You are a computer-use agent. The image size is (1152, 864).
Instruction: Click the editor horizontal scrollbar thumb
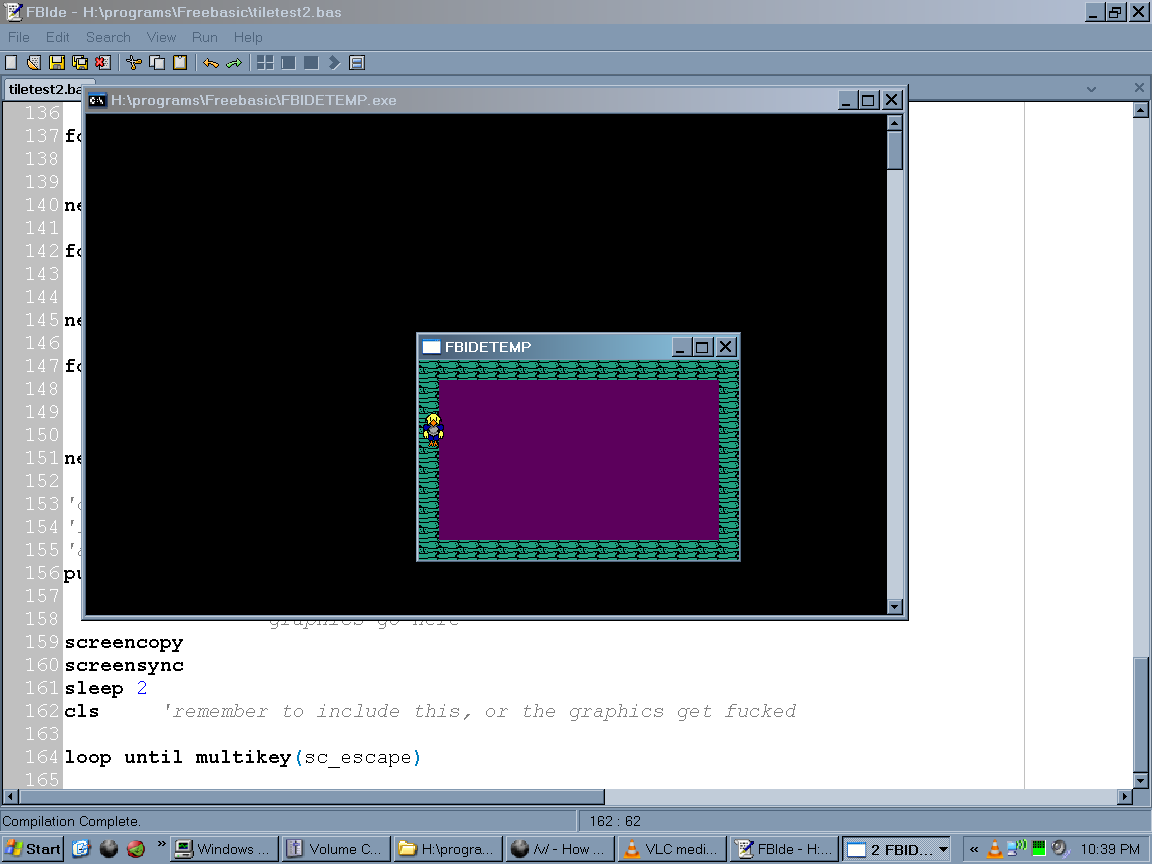(312, 796)
